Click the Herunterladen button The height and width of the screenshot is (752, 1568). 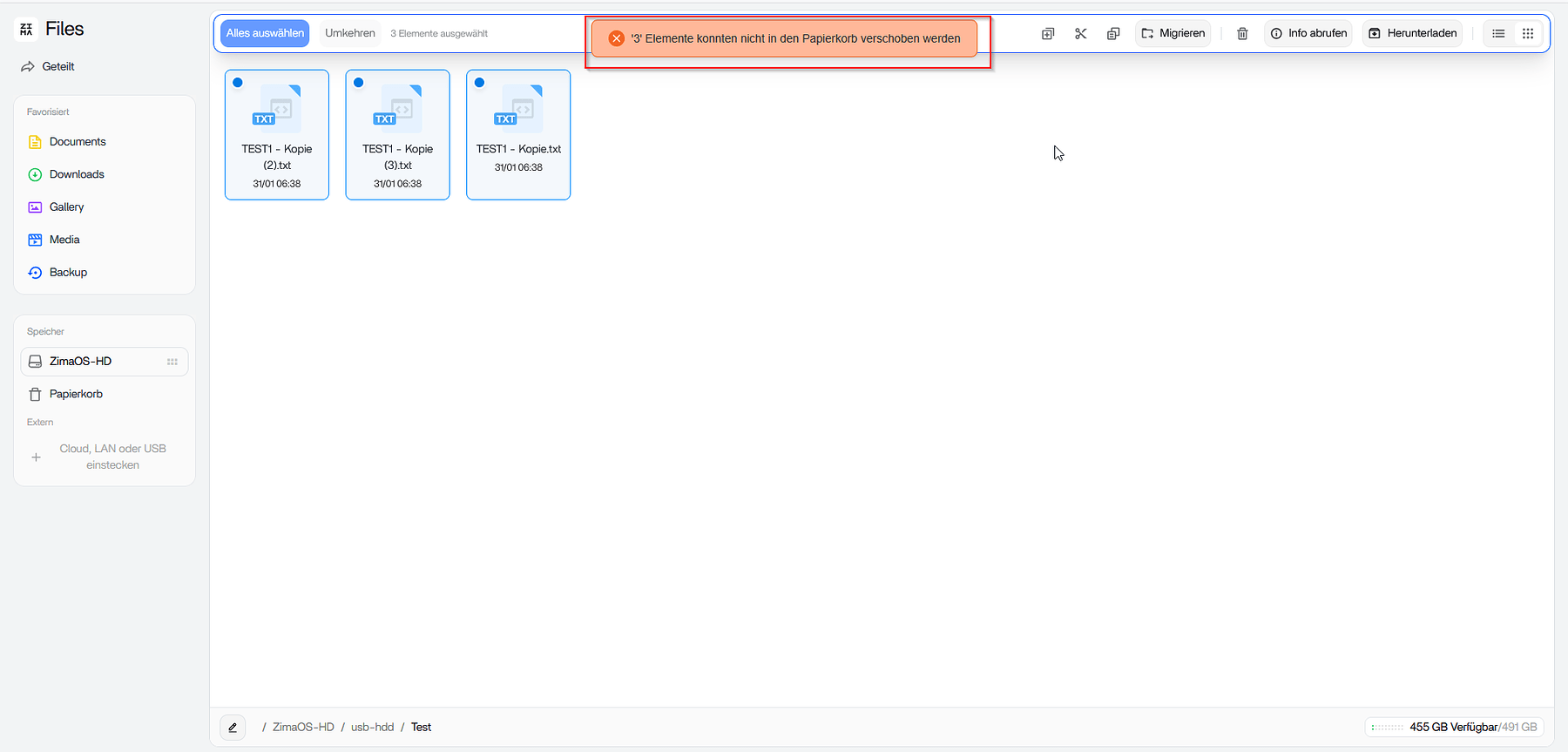click(x=1412, y=33)
